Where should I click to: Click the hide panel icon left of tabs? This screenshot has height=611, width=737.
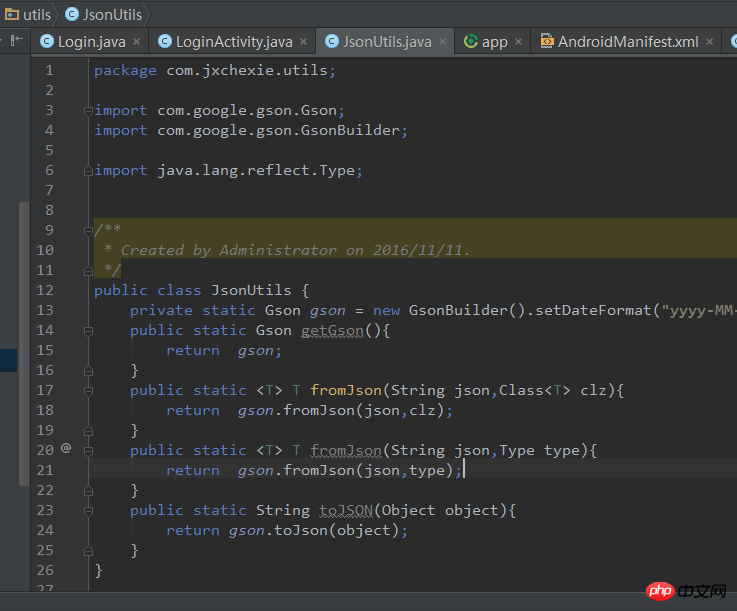coord(16,40)
